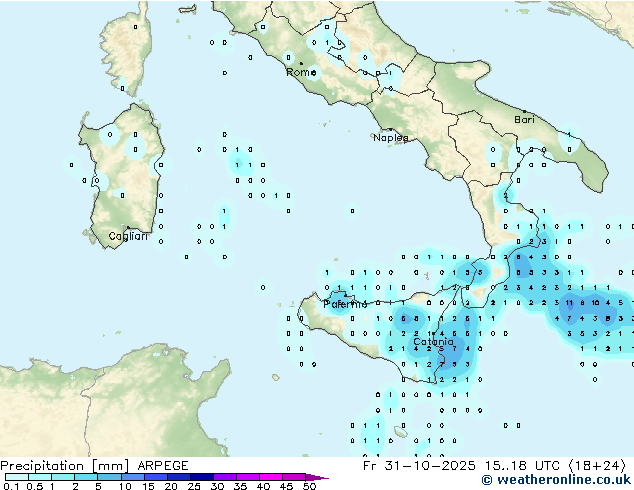Select the 5–10 mm light blue legend swatch
The height and width of the screenshot is (490, 634).
coord(109,477)
